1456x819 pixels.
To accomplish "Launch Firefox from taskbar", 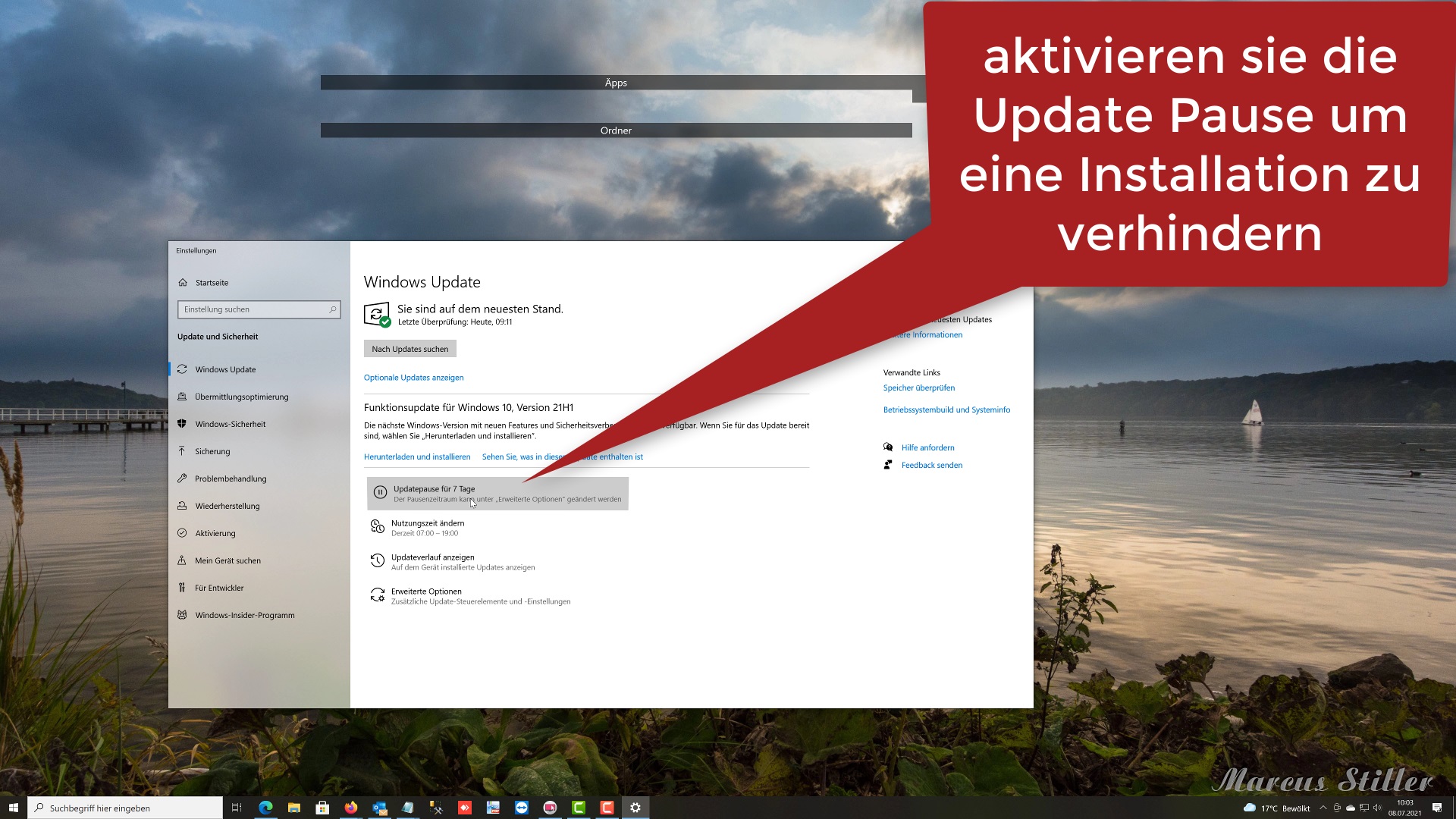I will (x=350, y=808).
